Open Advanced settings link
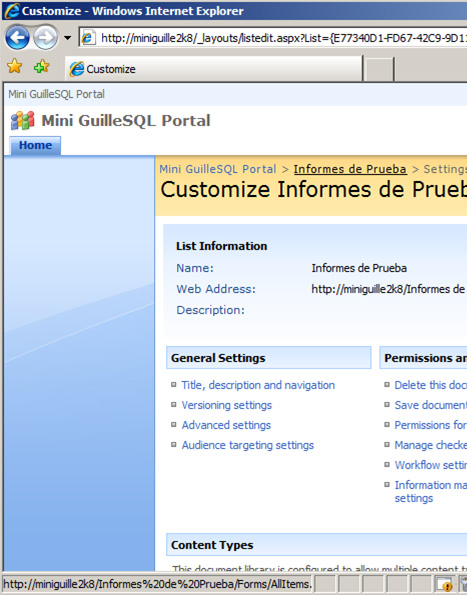This screenshot has width=467, height=595. [x=226, y=425]
